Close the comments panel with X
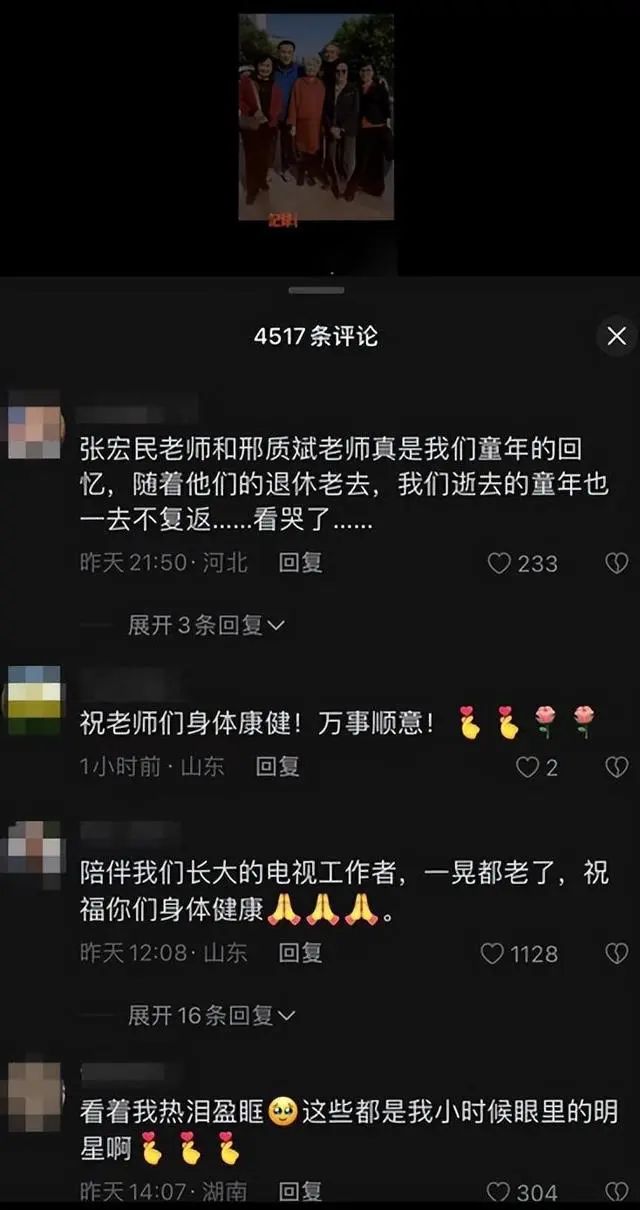This screenshot has width=640, height=1210. [617, 336]
